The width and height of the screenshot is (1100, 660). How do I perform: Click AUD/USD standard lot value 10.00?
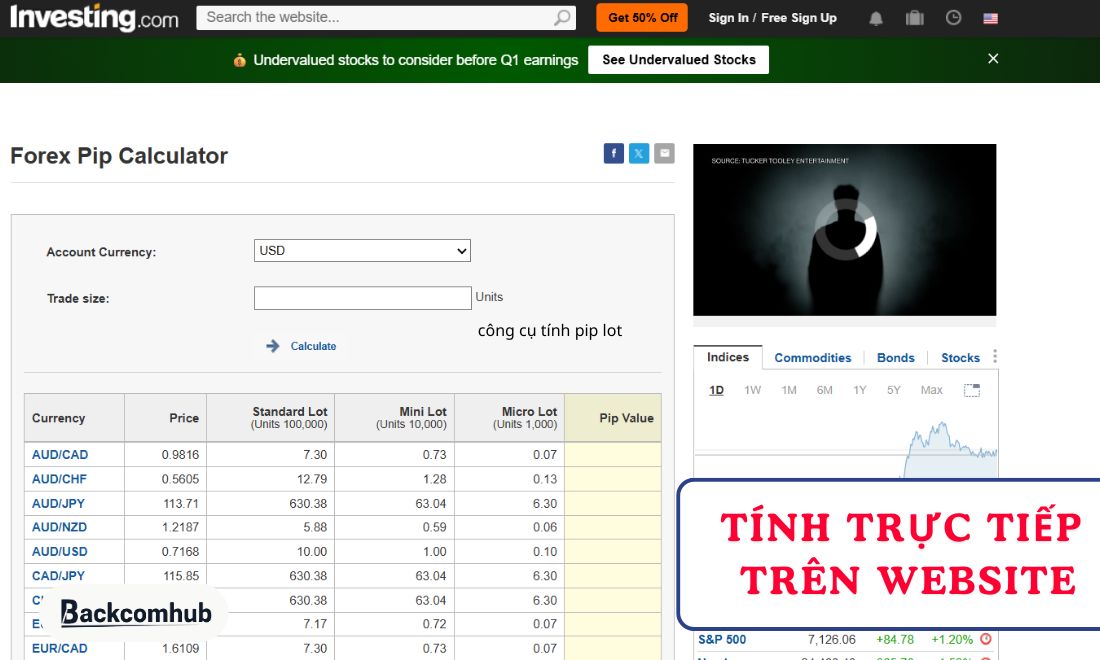(312, 551)
